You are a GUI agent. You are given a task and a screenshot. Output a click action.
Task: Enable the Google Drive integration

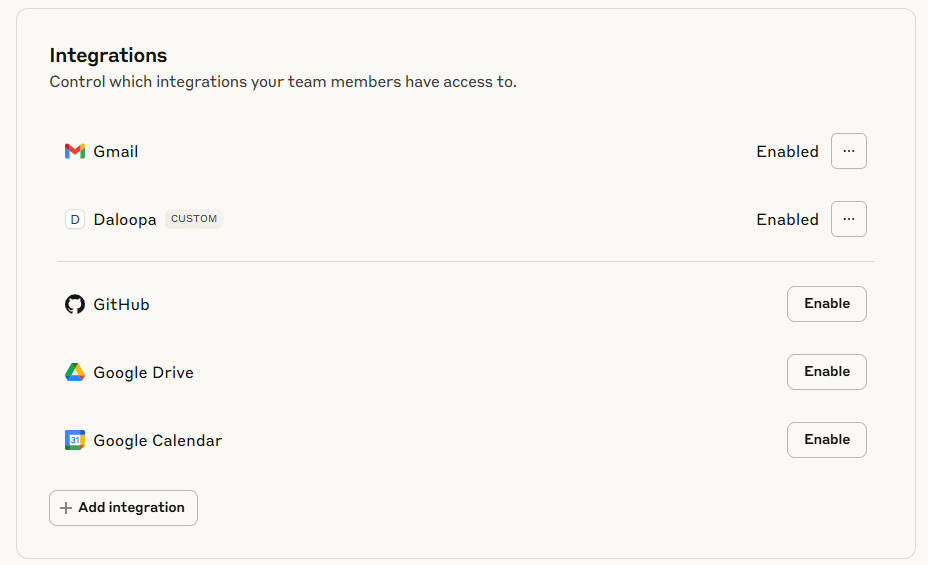click(x=827, y=372)
